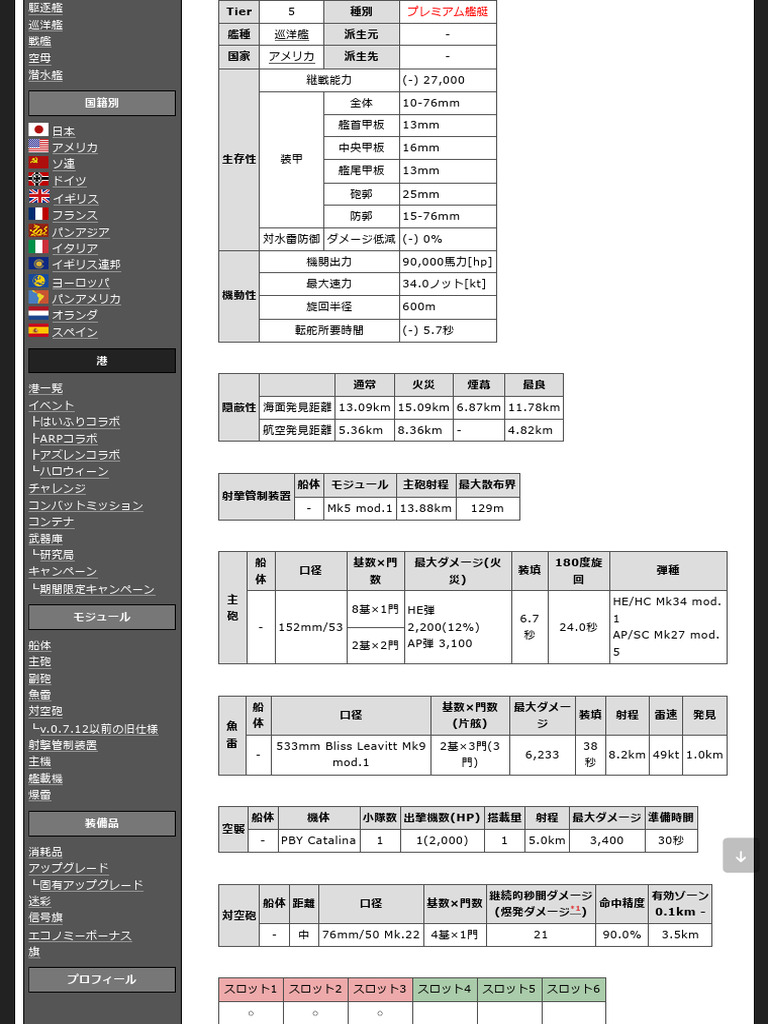Image resolution: width=768 pixels, height=1024 pixels.
Task: Open the フランス nation link
Action: coord(75,215)
